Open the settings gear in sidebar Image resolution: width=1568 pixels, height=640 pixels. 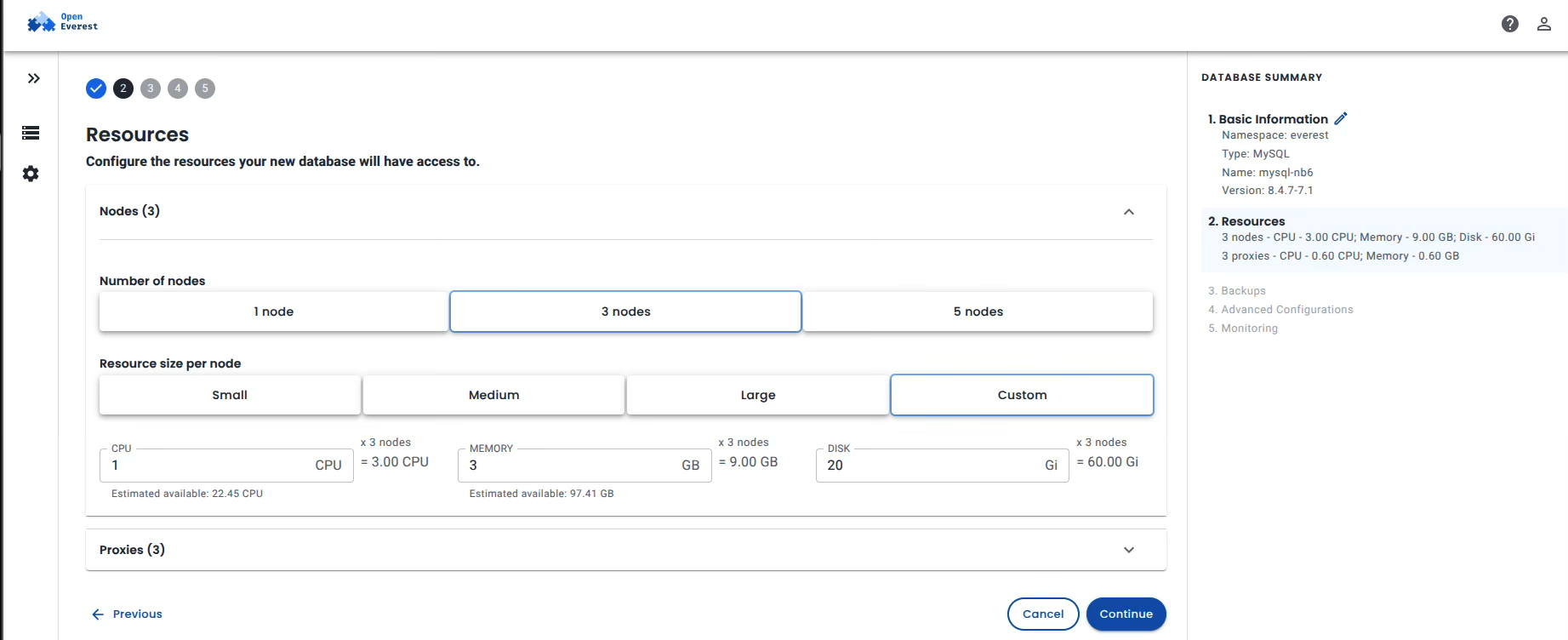coord(31,174)
